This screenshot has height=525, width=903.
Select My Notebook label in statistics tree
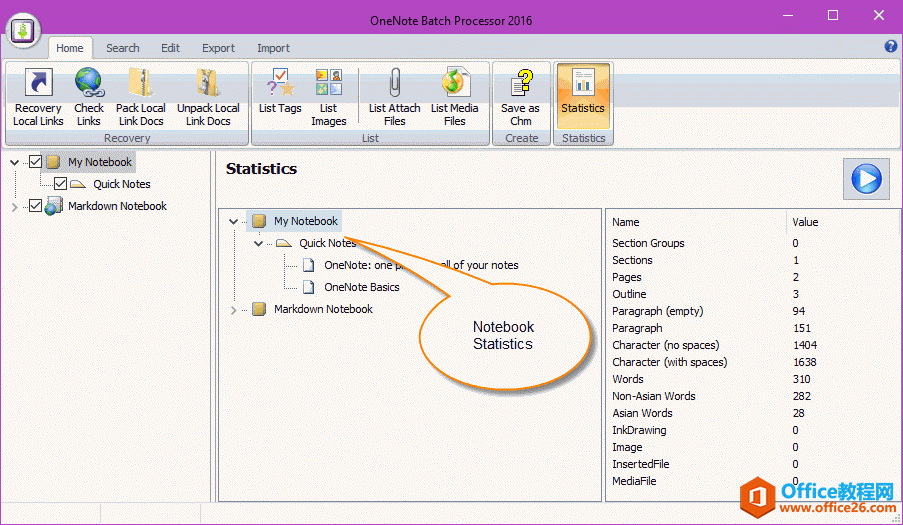click(306, 221)
